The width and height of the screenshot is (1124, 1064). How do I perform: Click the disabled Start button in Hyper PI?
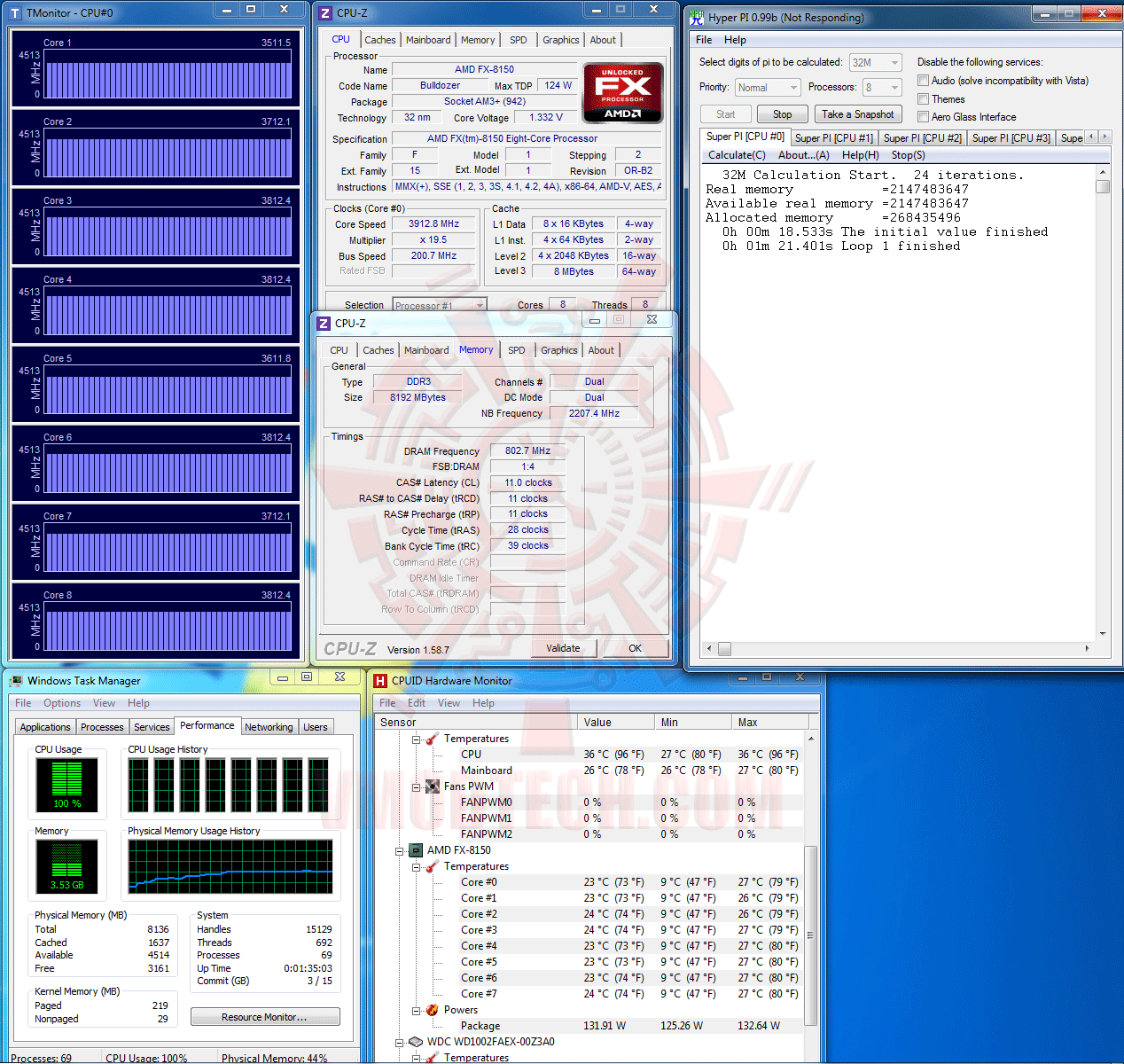pos(726,114)
